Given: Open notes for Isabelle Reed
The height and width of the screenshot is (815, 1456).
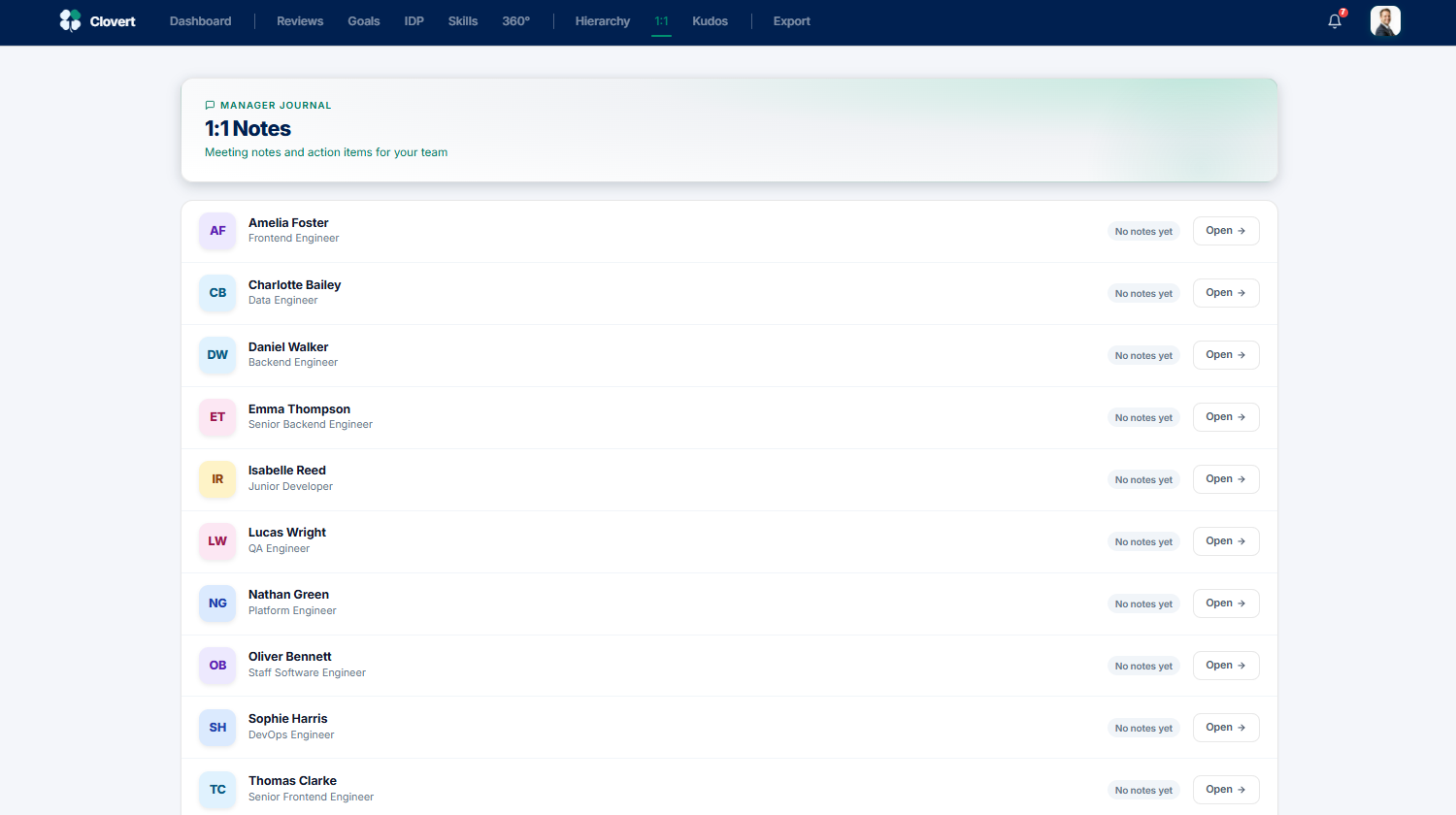Looking at the screenshot, I should 1226,479.
